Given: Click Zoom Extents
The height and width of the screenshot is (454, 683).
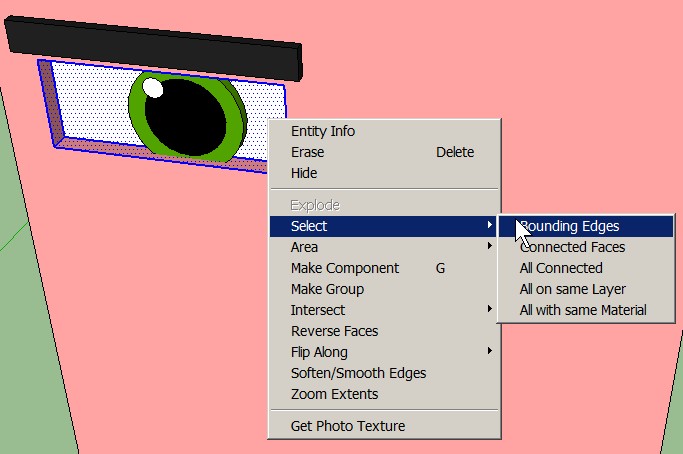Looking at the screenshot, I should click(x=334, y=394).
